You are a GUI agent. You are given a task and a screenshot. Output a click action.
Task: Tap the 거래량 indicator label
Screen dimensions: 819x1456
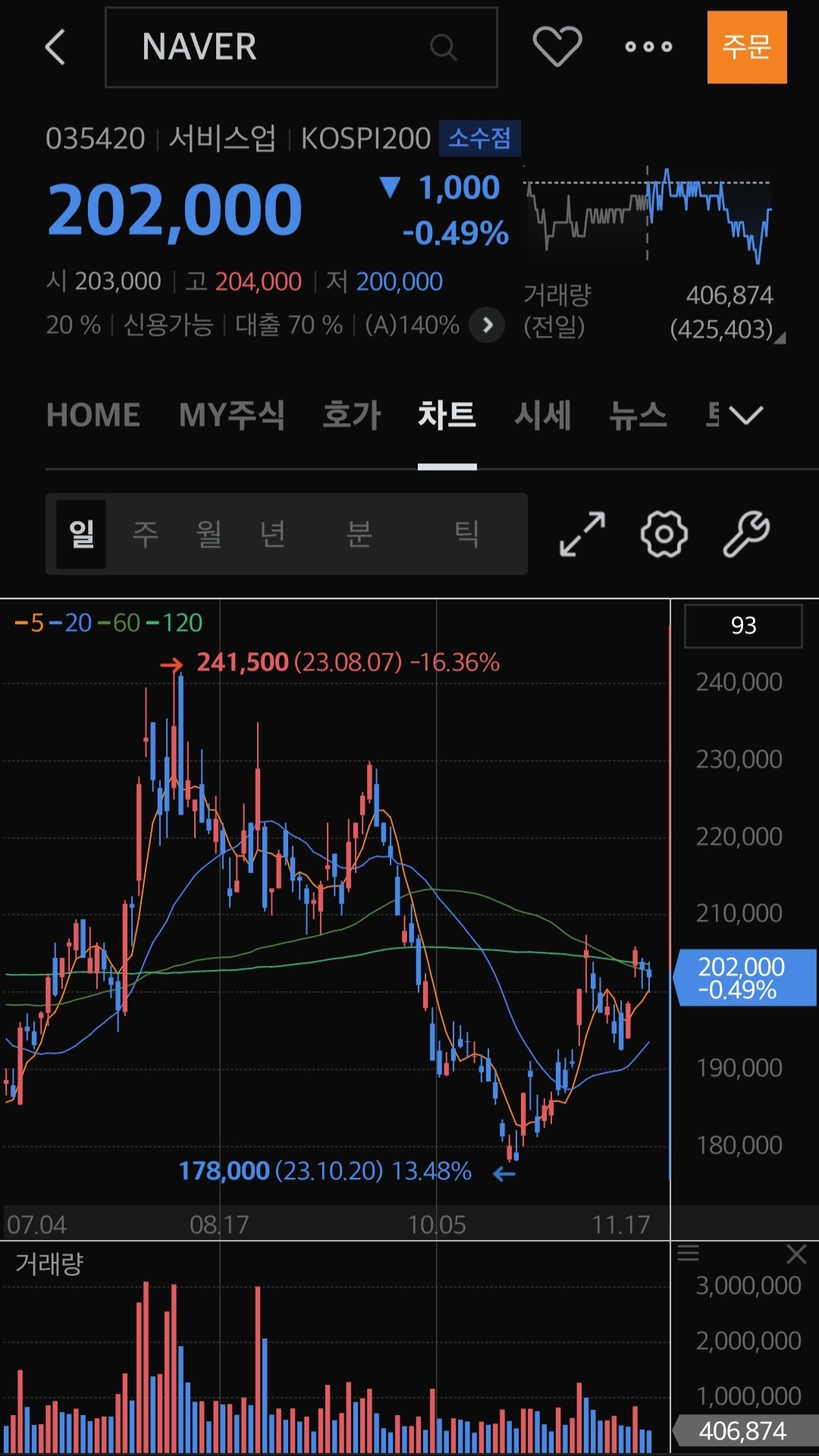(x=49, y=1264)
